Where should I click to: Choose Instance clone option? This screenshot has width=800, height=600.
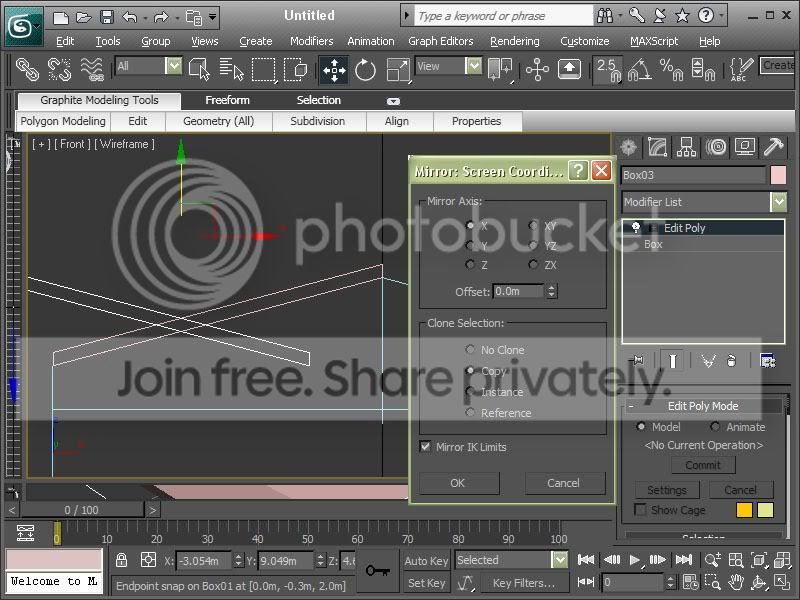pos(470,391)
